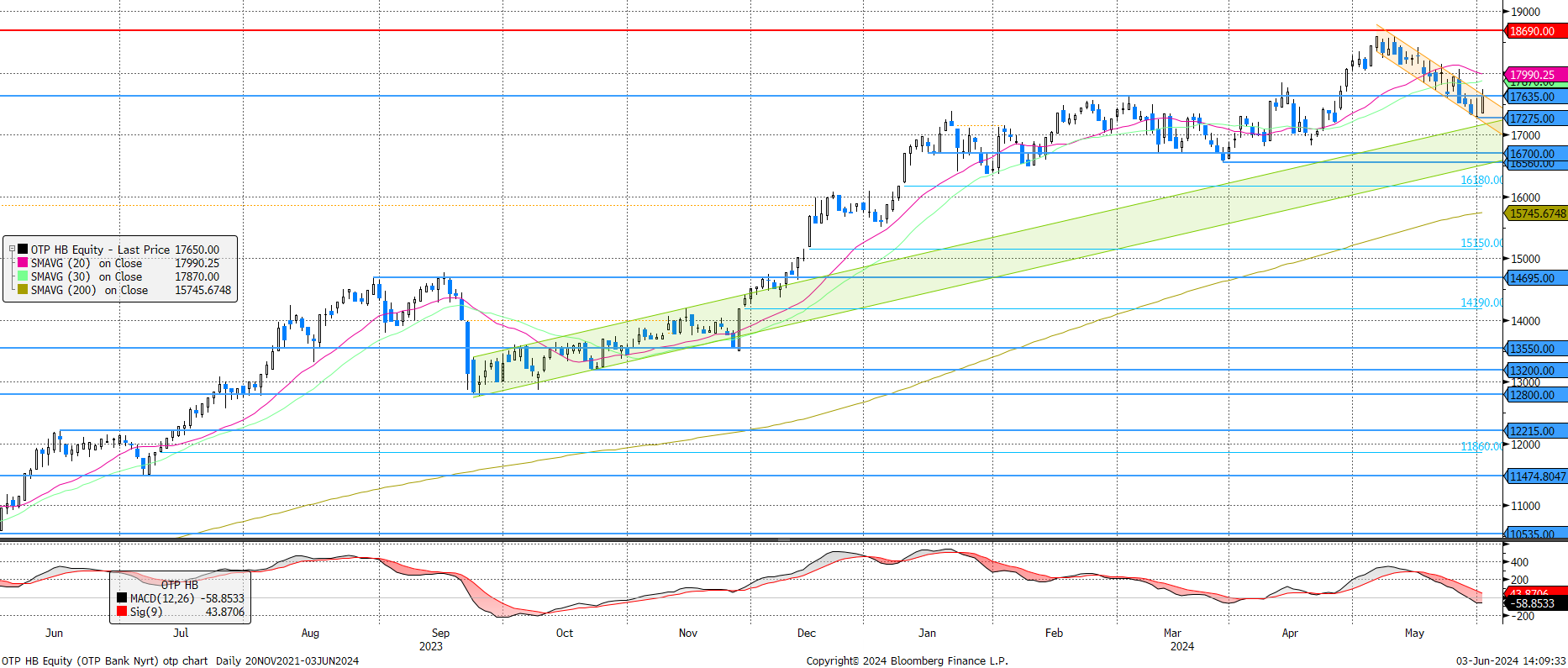The width and height of the screenshot is (1568, 668).
Task: Click the 'Jun' label on time axis
Action: (54, 633)
